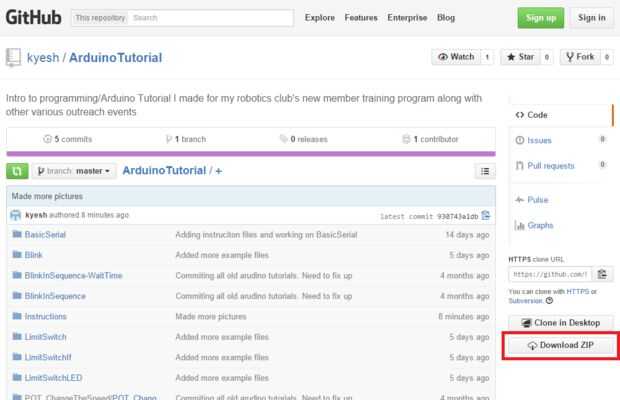Image resolution: width=620 pixels, height=400 pixels.
Task: Click the kyesh avatar in commit row
Action: [x=15, y=215]
